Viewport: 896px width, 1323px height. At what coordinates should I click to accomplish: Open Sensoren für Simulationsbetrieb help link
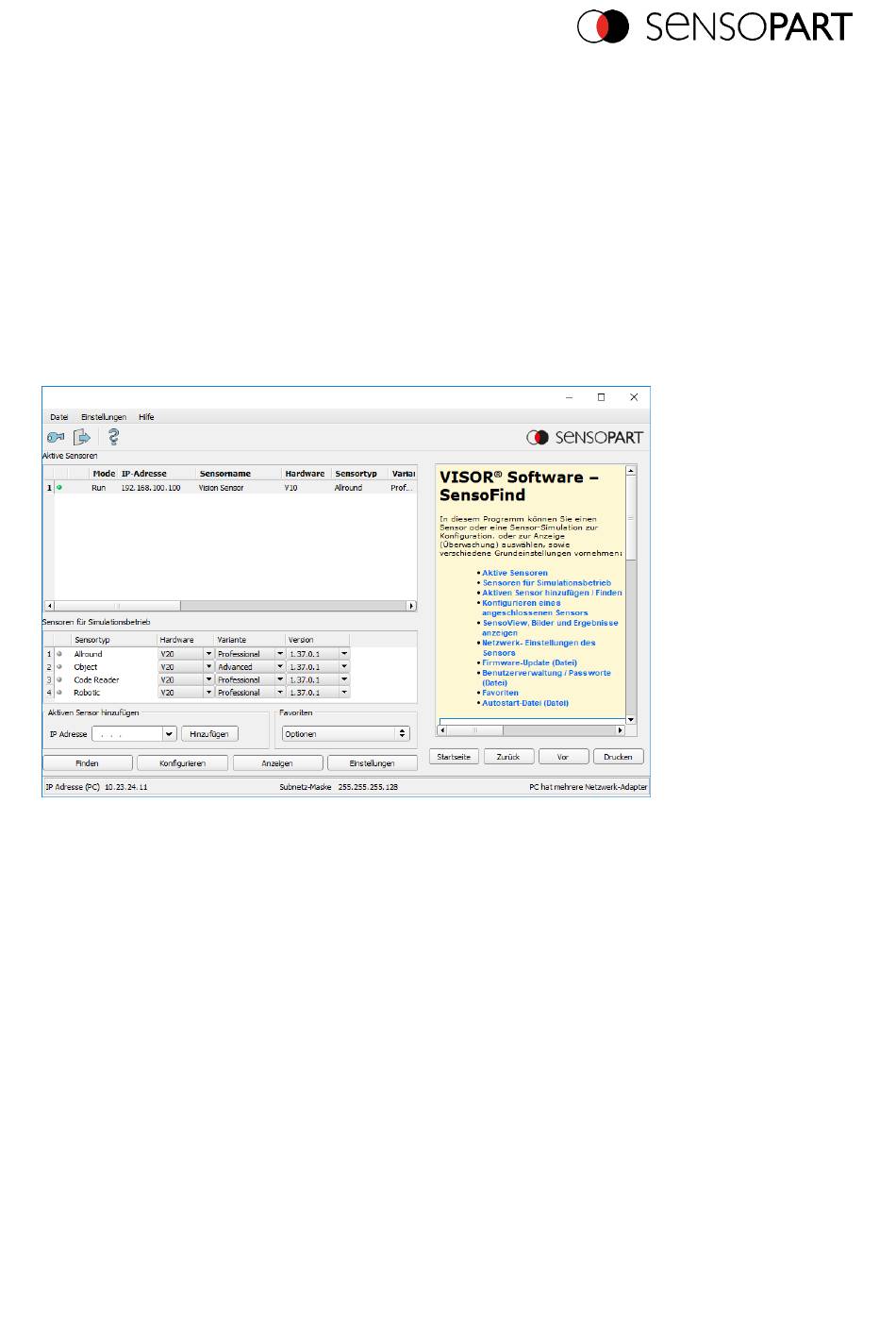[x=547, y=583]
